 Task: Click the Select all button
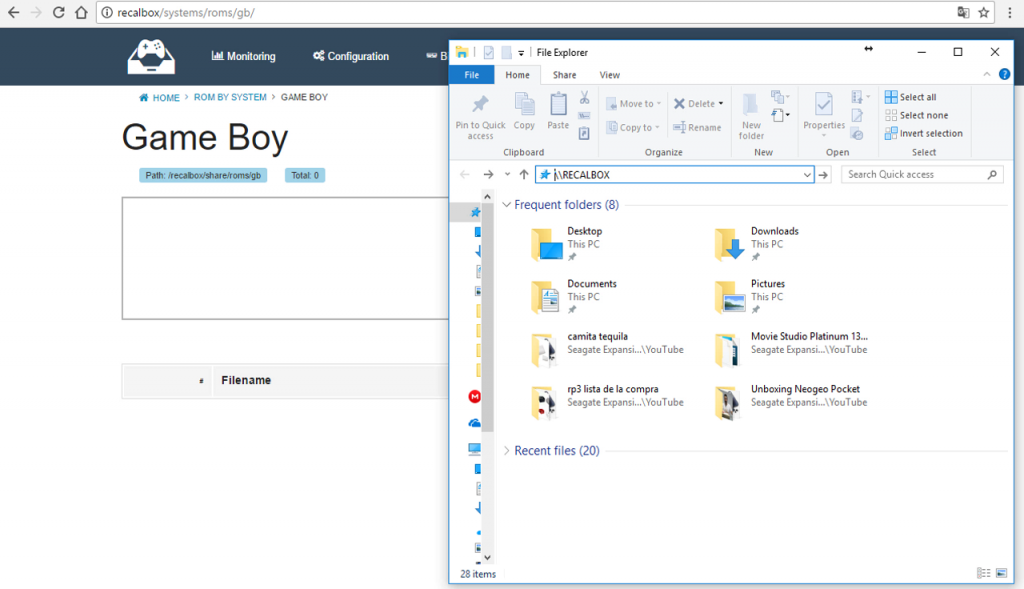pyautogui.click(x=910, y=97)
